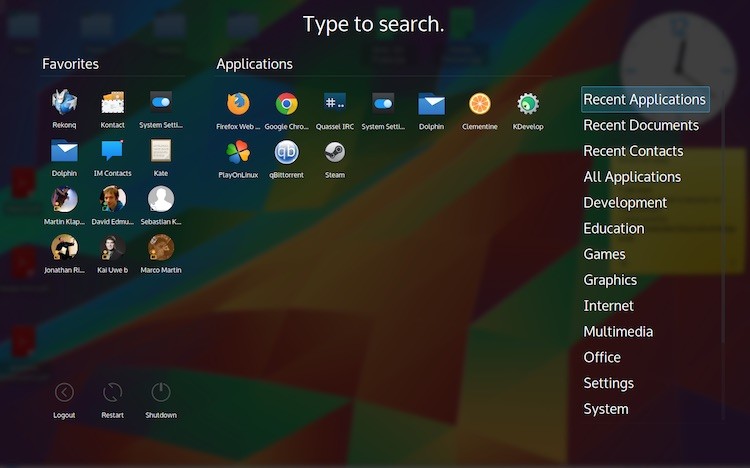This screenshot has height=468, width=750.
Task: Open Dolphin in the Favorites section
Action: point(64,157)
